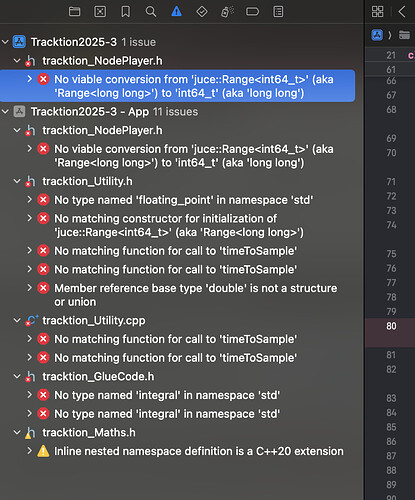Open the Test navigator diamond icon

202,12
